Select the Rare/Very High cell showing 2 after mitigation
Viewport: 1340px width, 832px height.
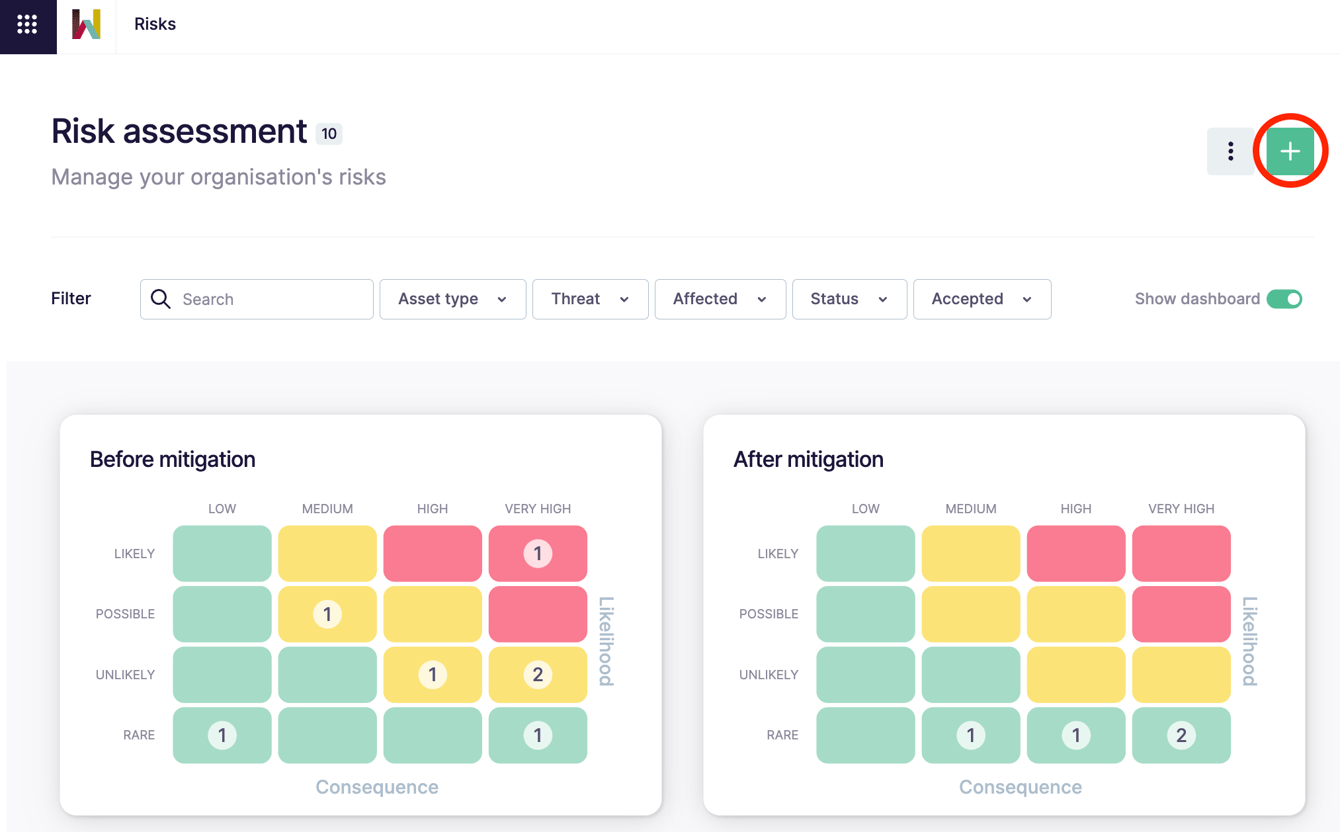tap(1181, 735)
